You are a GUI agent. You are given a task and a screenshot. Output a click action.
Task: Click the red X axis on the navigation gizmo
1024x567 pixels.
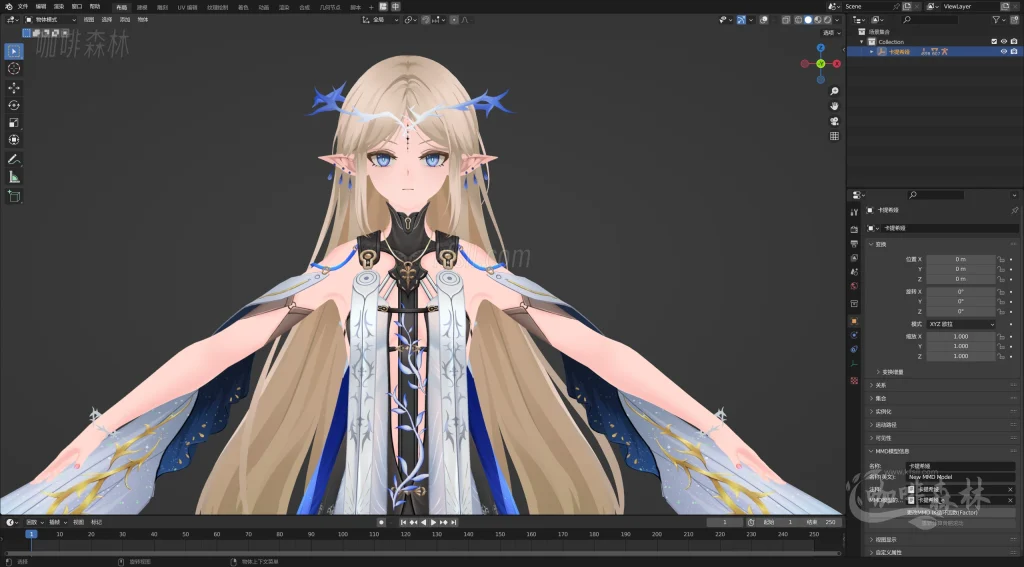tap(837, 64)
